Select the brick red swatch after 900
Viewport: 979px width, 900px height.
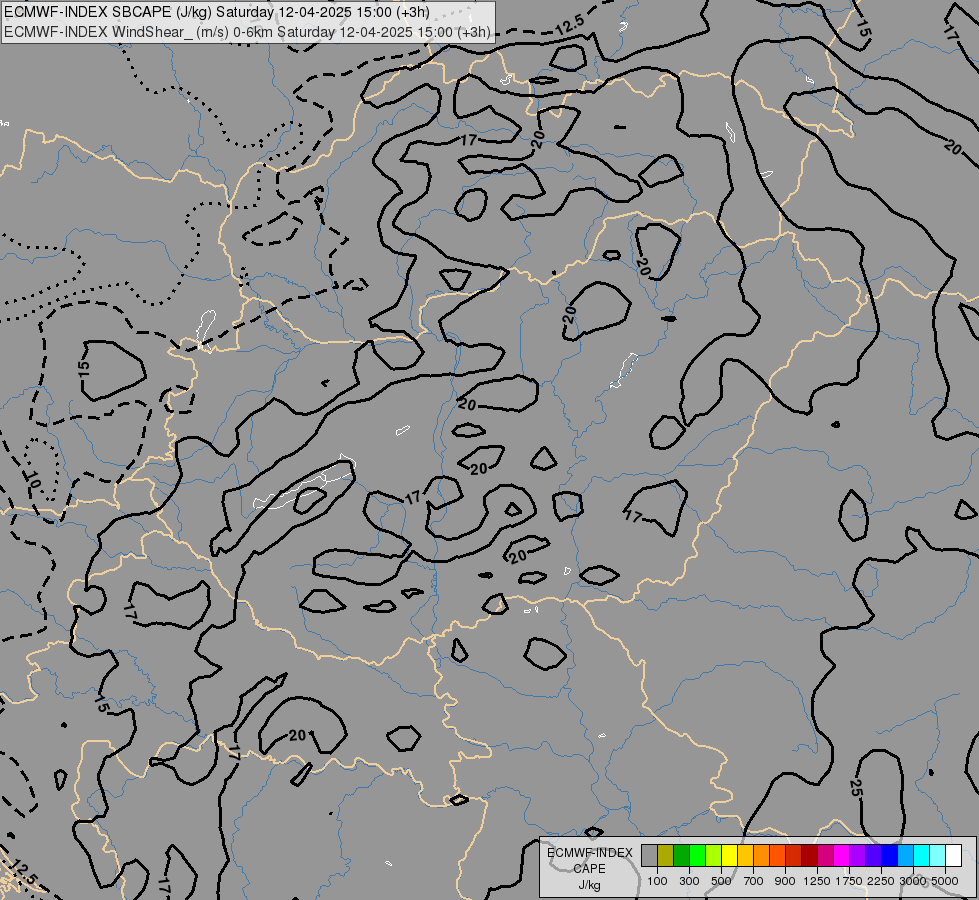[794, 855]
